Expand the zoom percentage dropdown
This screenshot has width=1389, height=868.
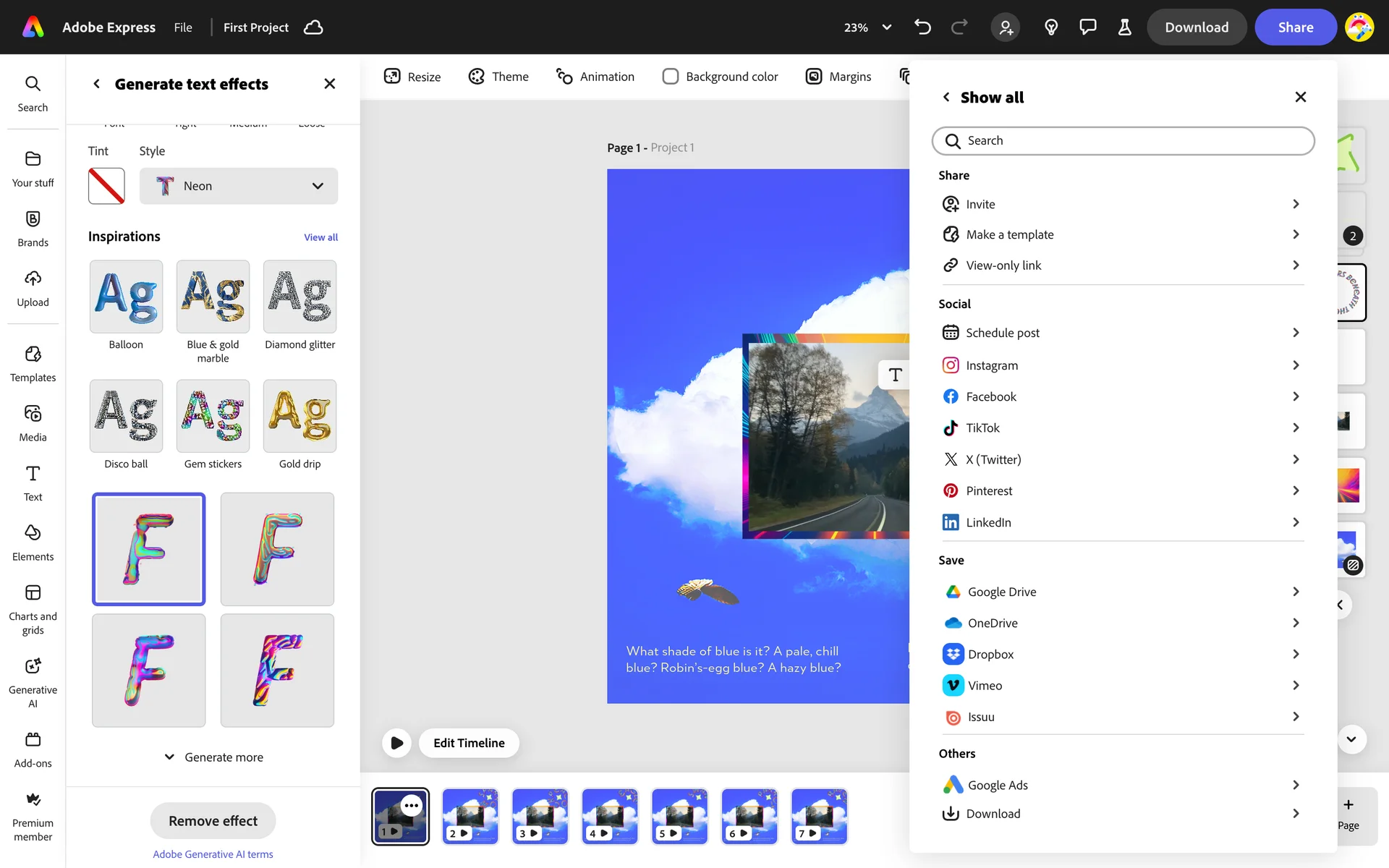pyautogui.click(x=886, y=27)
